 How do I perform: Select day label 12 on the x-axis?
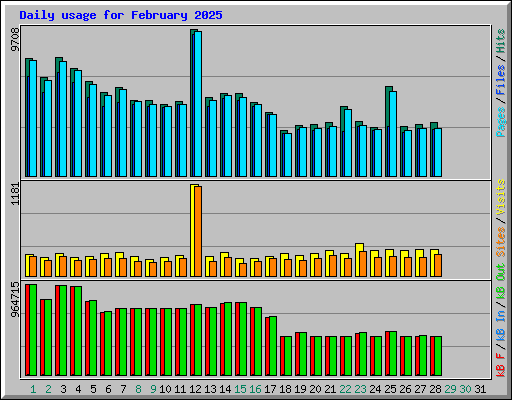(195, 389)
